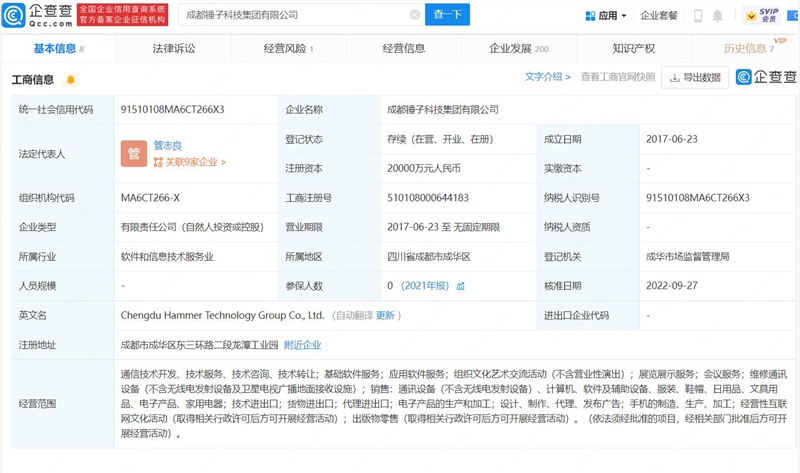Viewport: 800px width, 473px height.
Task: Switch to the 历史信息 VIP tab
Action: [749, 48]
